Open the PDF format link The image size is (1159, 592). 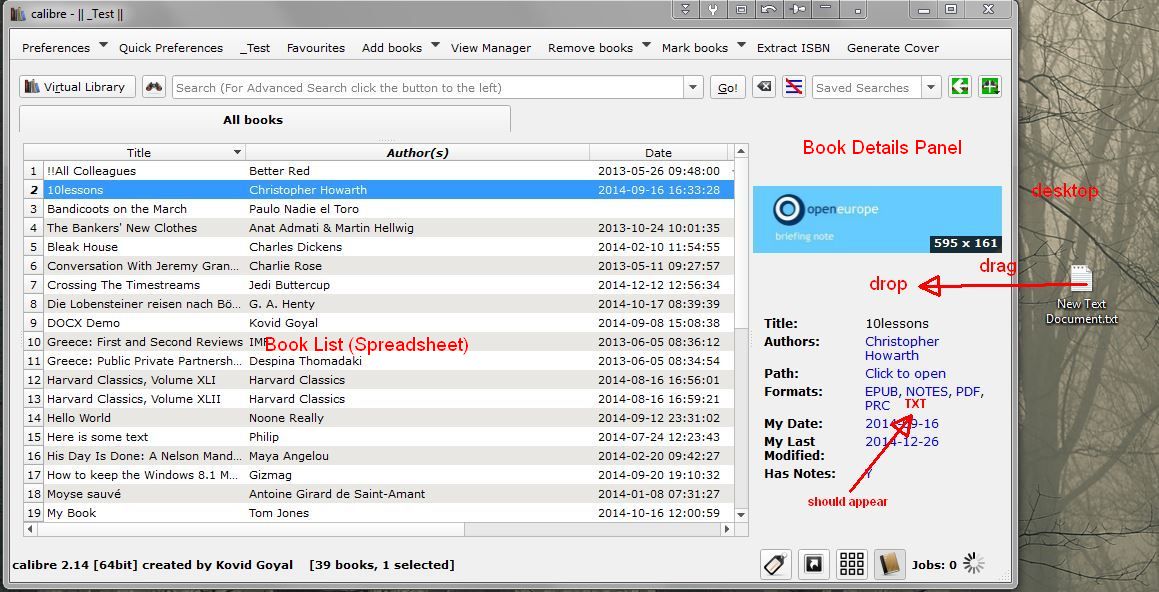click(x=968, y=392)
